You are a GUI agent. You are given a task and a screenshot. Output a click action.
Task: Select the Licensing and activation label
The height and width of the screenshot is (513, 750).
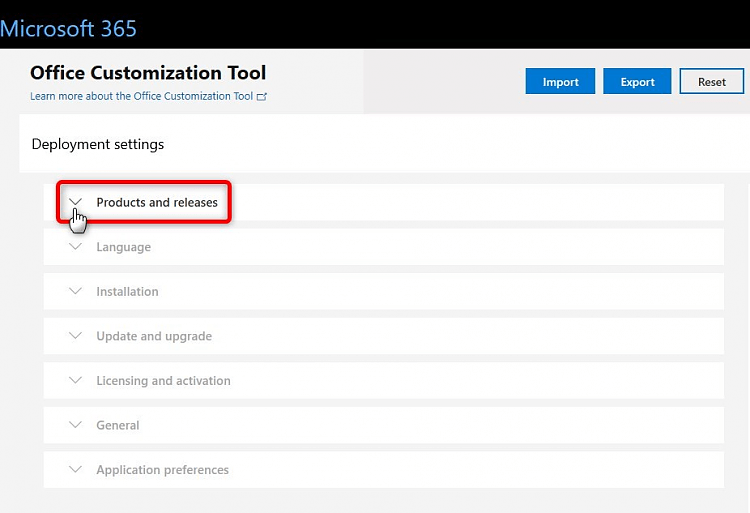(x=164, y=381)
